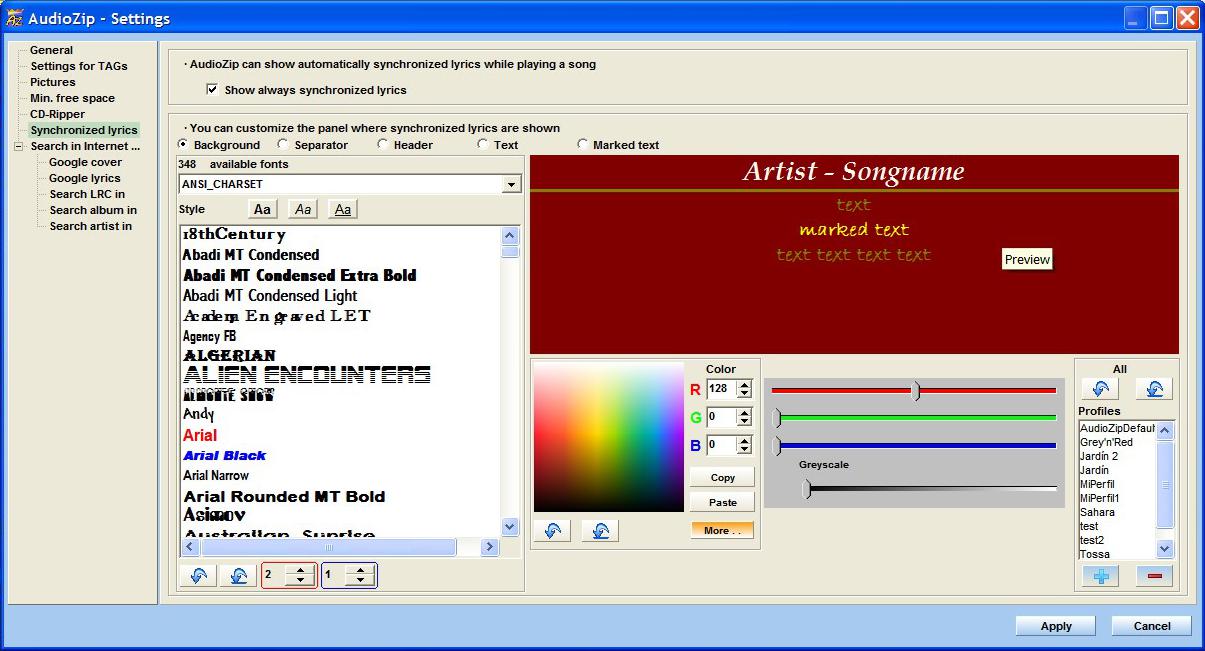Open the ANSI_CHARSET dropdown

coord(512,185)
